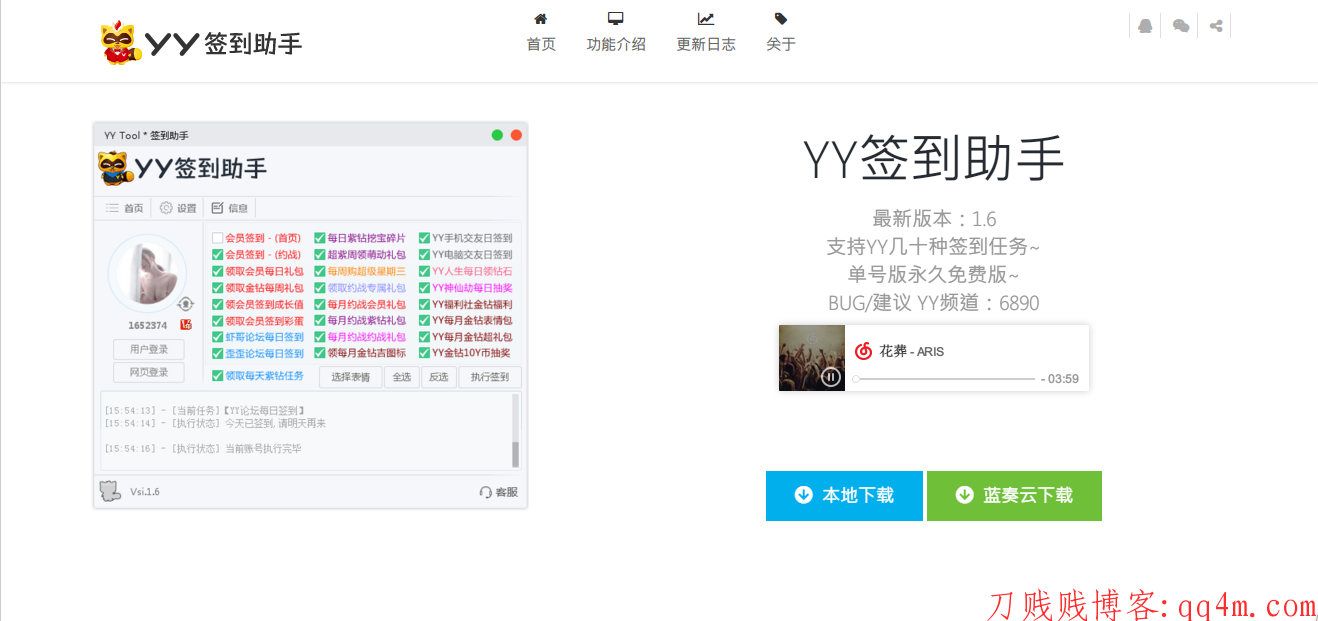
Task: Click the red window dot in app
Action: (x=516, y=135)
